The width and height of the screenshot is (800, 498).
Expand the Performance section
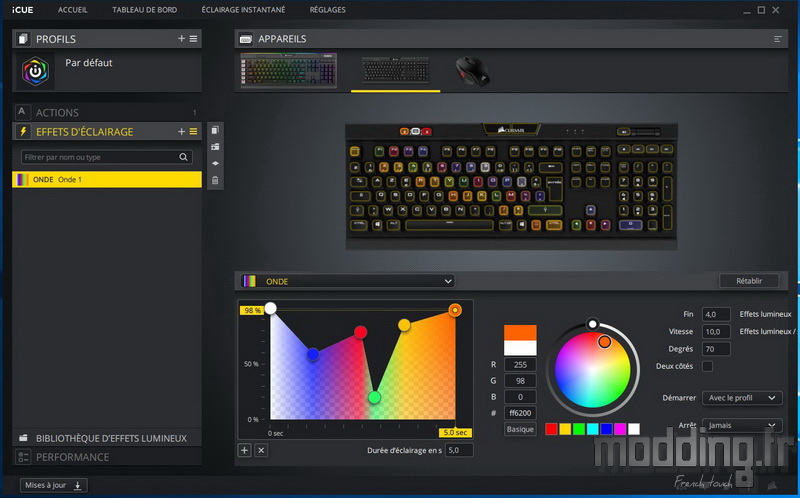coord(107,457)
